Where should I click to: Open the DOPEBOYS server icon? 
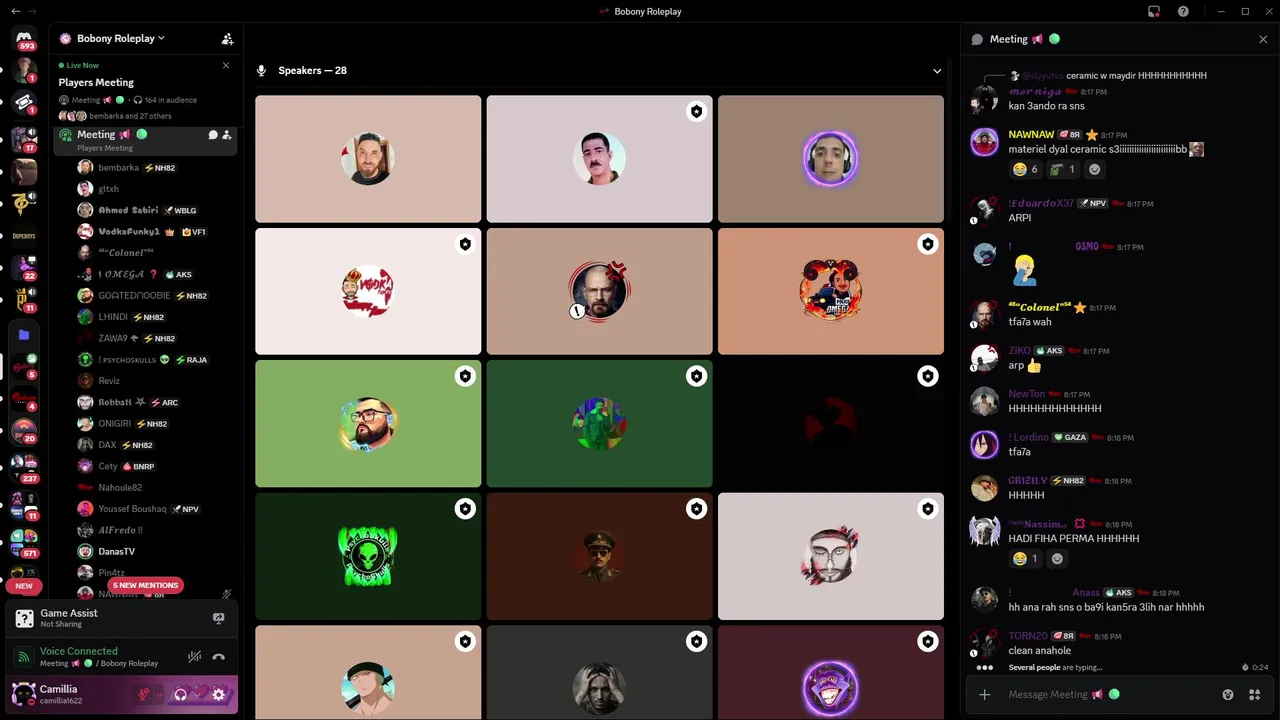[24, 236]
